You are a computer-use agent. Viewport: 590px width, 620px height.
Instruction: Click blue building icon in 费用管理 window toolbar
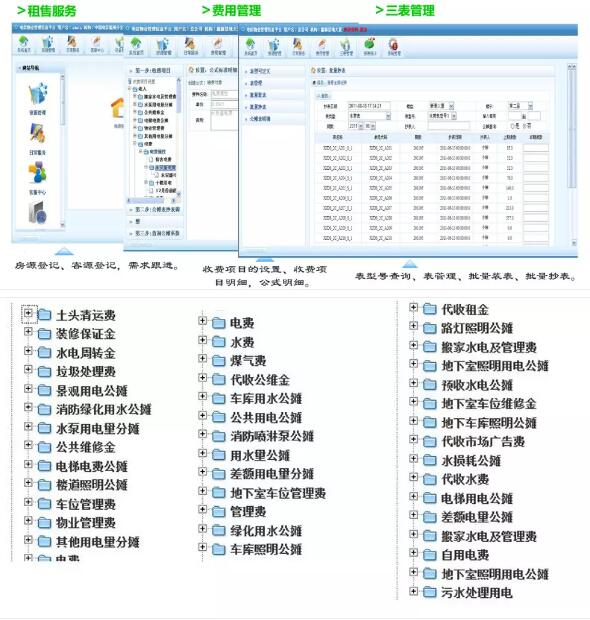click(x=163, y=44)
